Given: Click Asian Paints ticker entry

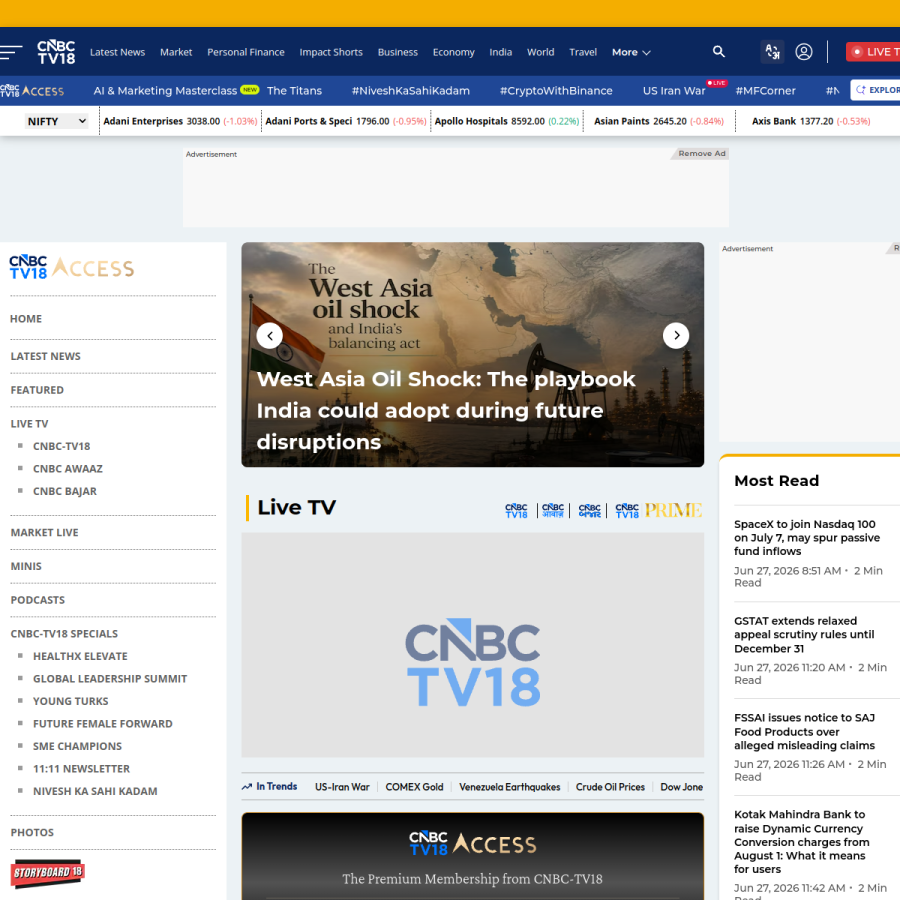Looking at the screenshot, I should tap(659, 121).
